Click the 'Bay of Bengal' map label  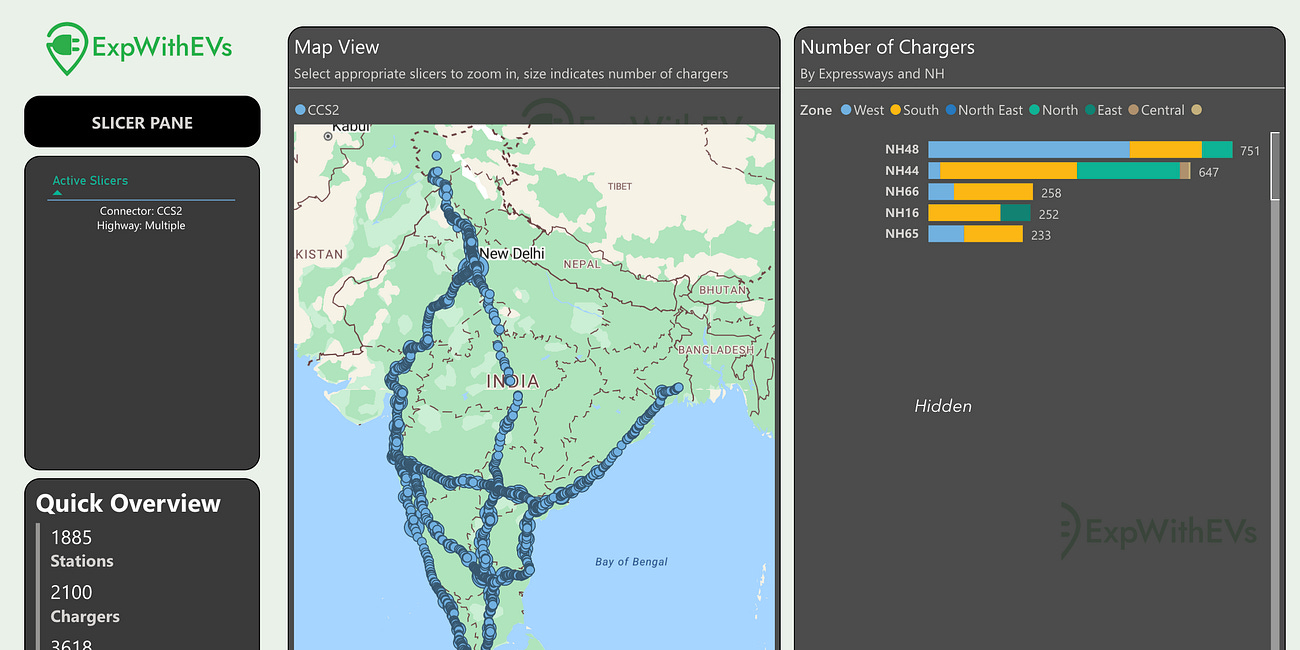[631, 562]
